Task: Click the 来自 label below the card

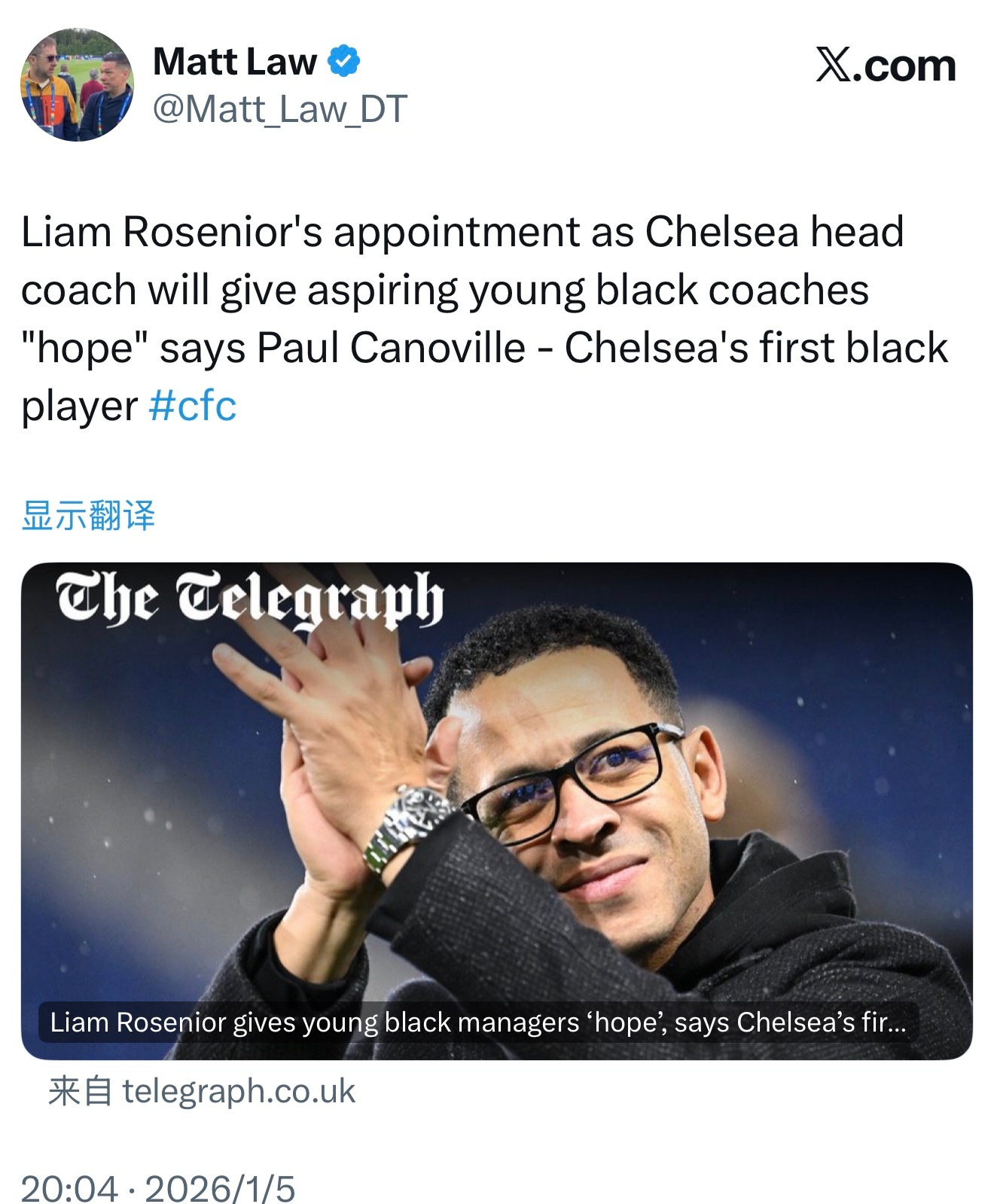Action: 80,1091
